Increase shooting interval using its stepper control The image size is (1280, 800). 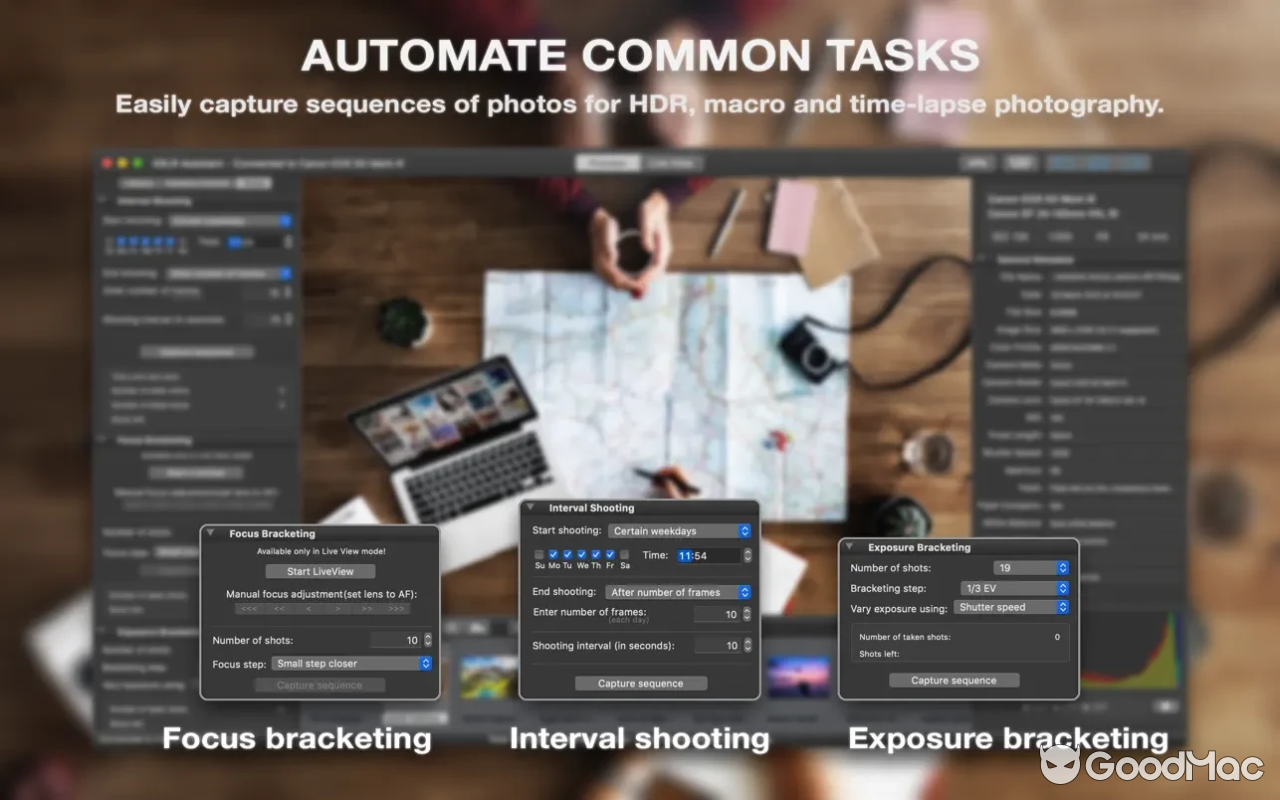coord(747,642)
